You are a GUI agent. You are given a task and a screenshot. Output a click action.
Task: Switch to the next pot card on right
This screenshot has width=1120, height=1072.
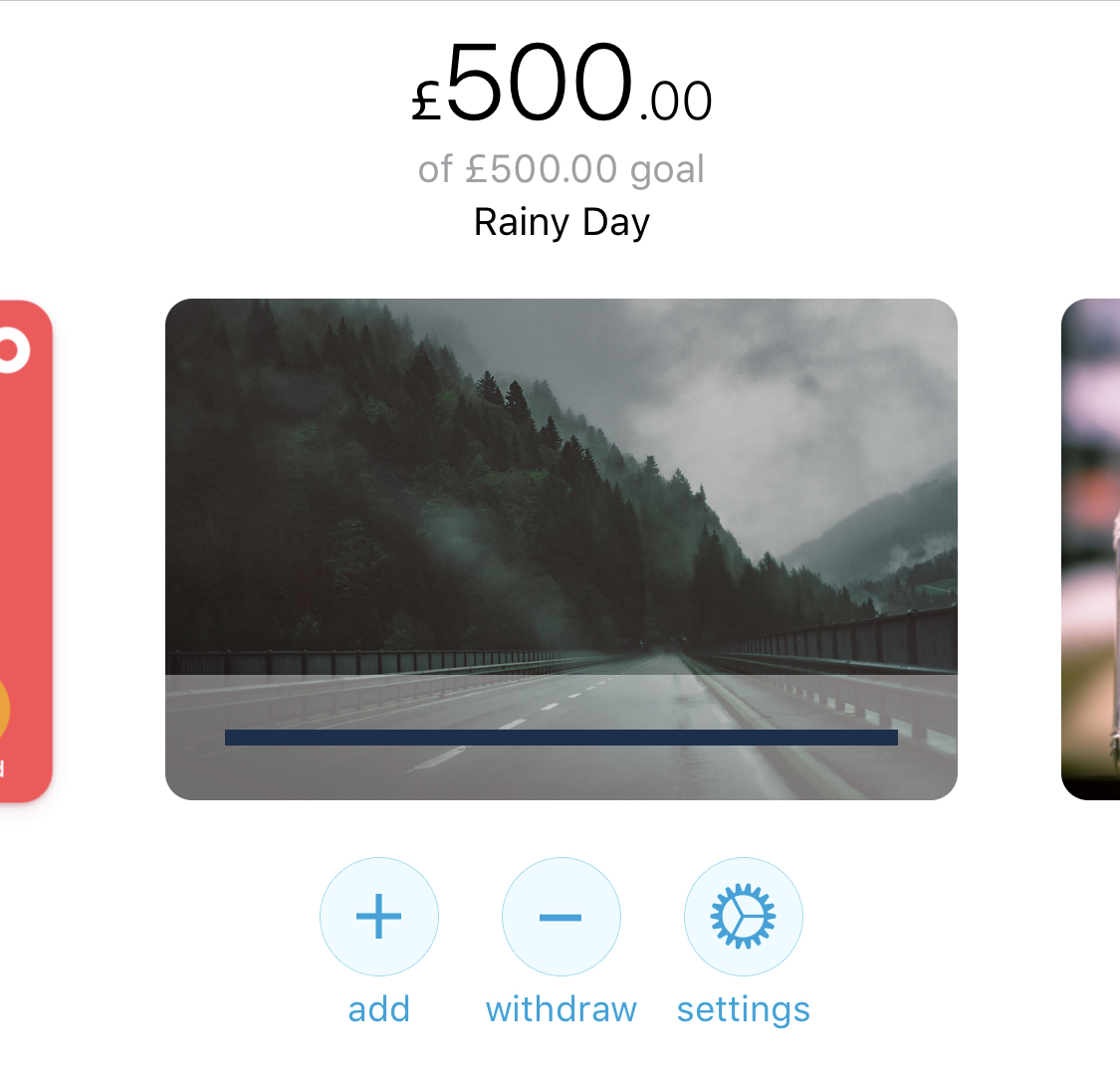pyautogui.click(x=1091, y=549)
